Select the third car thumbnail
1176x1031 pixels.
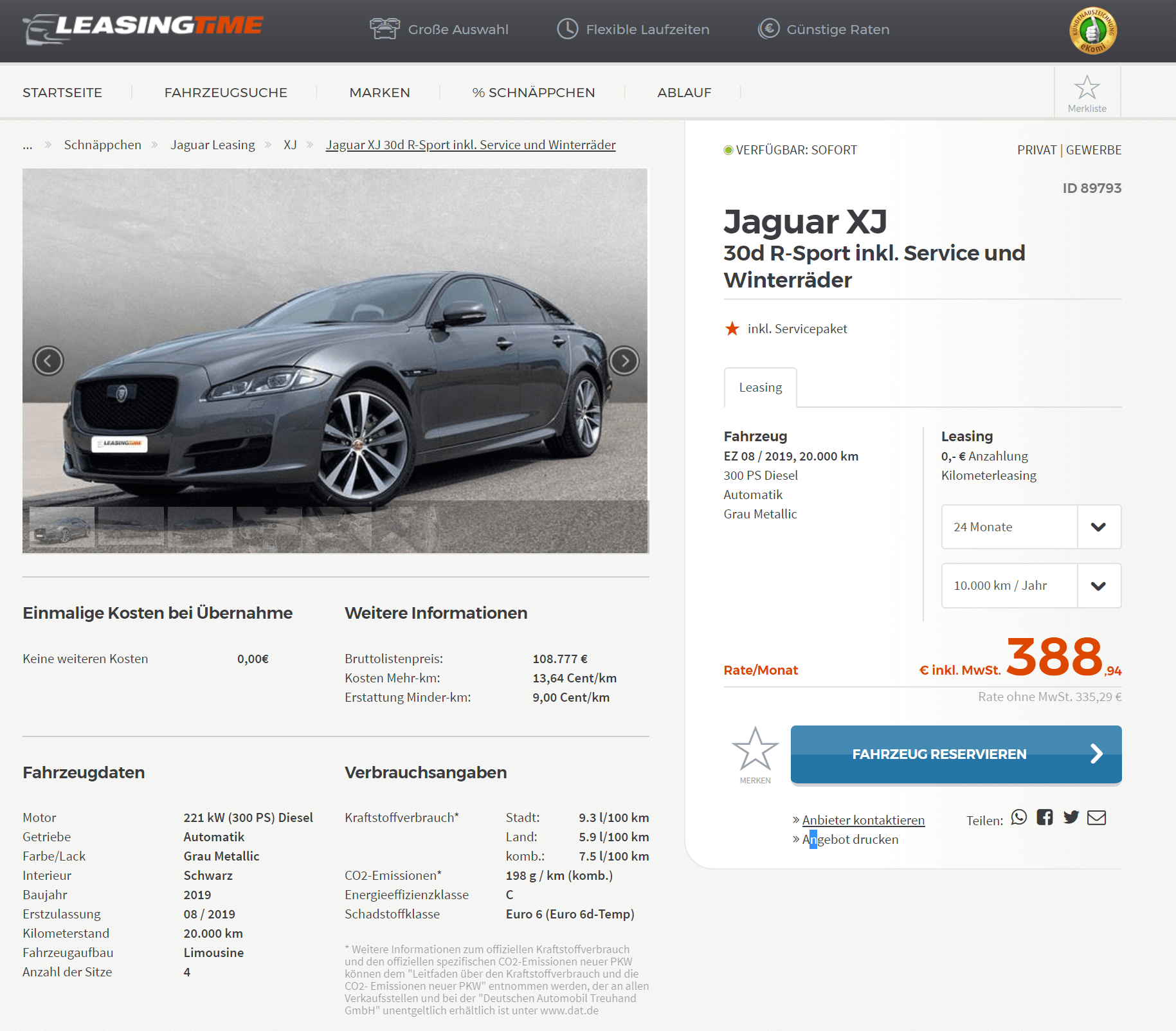200,527
